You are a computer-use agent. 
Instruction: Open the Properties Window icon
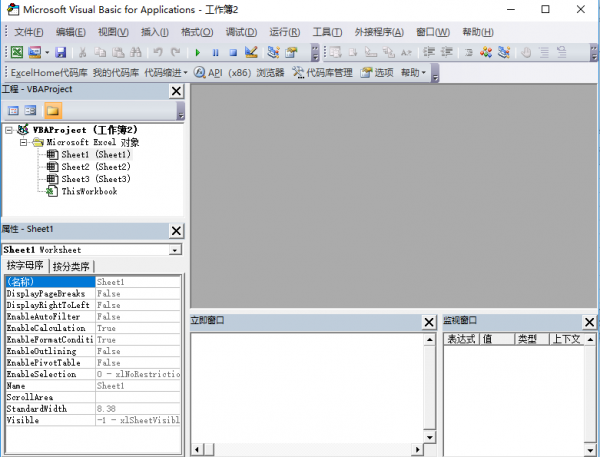tap(291, 52)
